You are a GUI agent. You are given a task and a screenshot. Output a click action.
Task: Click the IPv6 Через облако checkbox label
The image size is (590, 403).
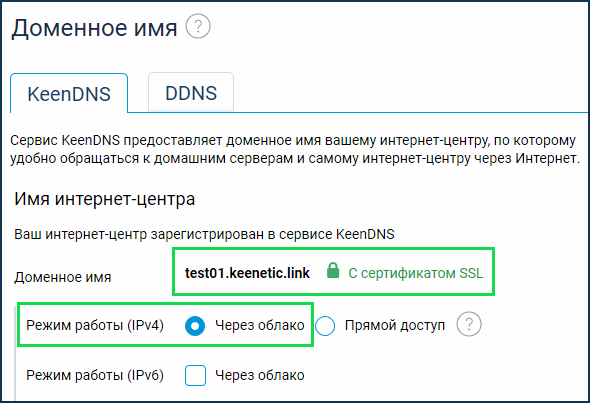pos(260,375)
